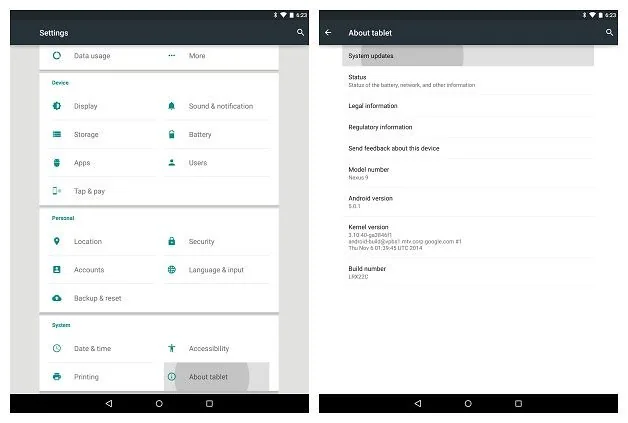Open the Display label in Settings
The width and height of the screenshot is (628, 423).
coord(85,106)
